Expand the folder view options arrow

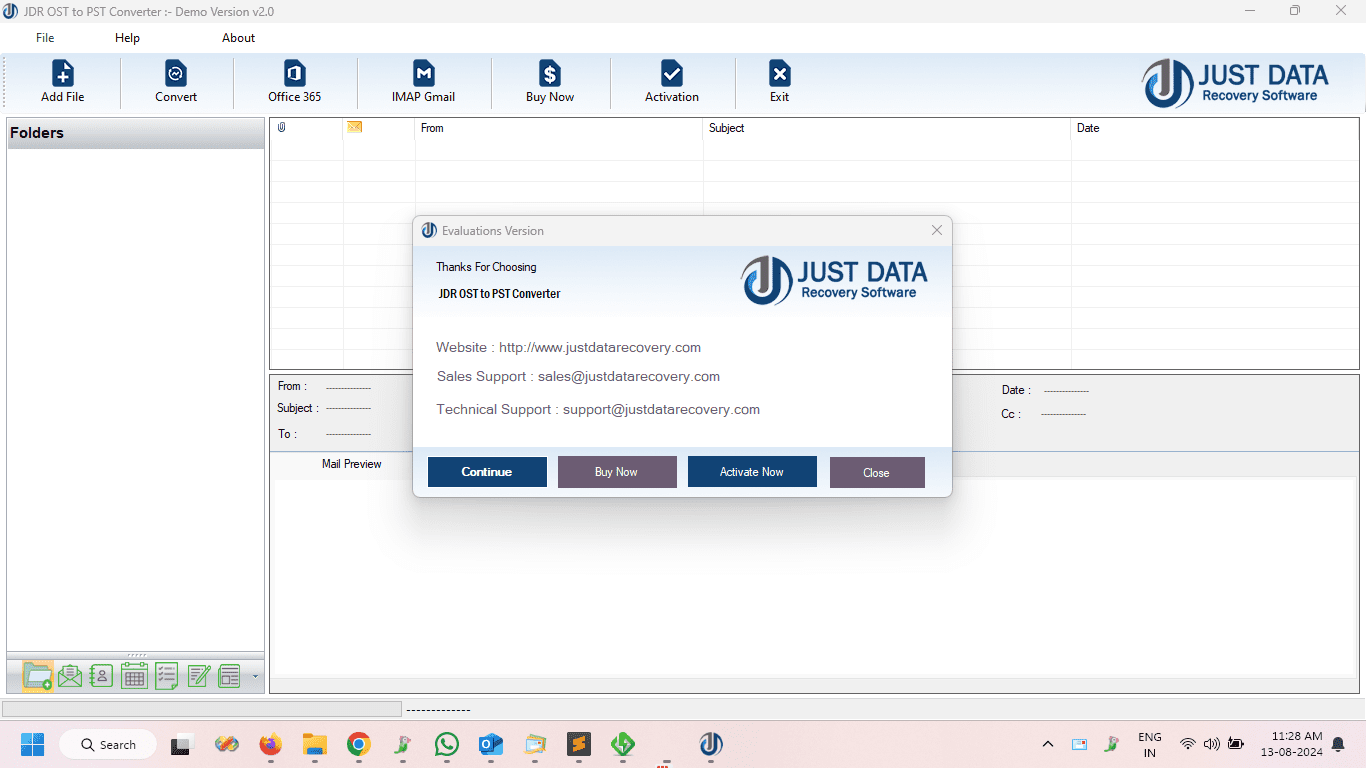coord(255,676)
